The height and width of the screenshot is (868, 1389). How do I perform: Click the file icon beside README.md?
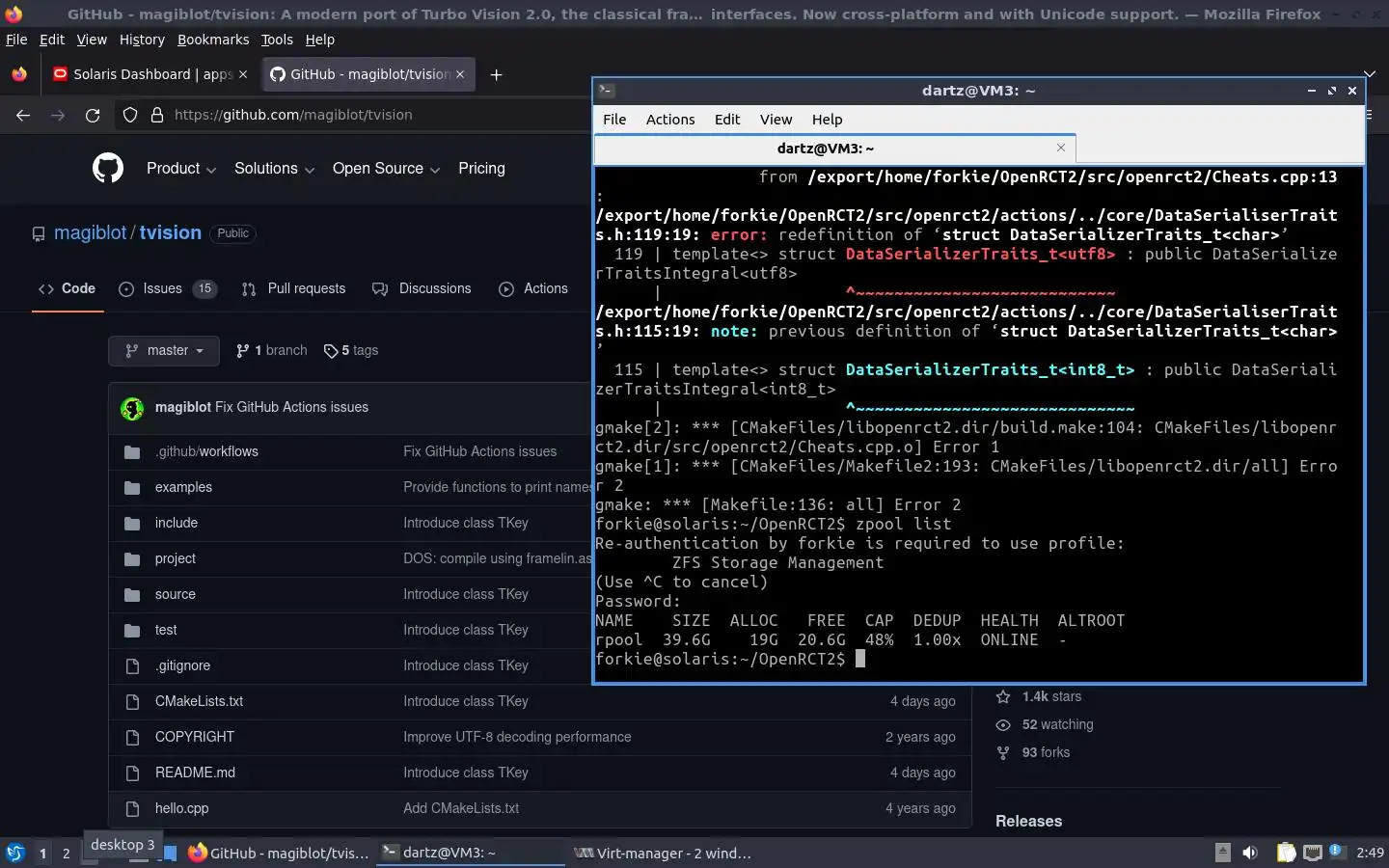132,773
